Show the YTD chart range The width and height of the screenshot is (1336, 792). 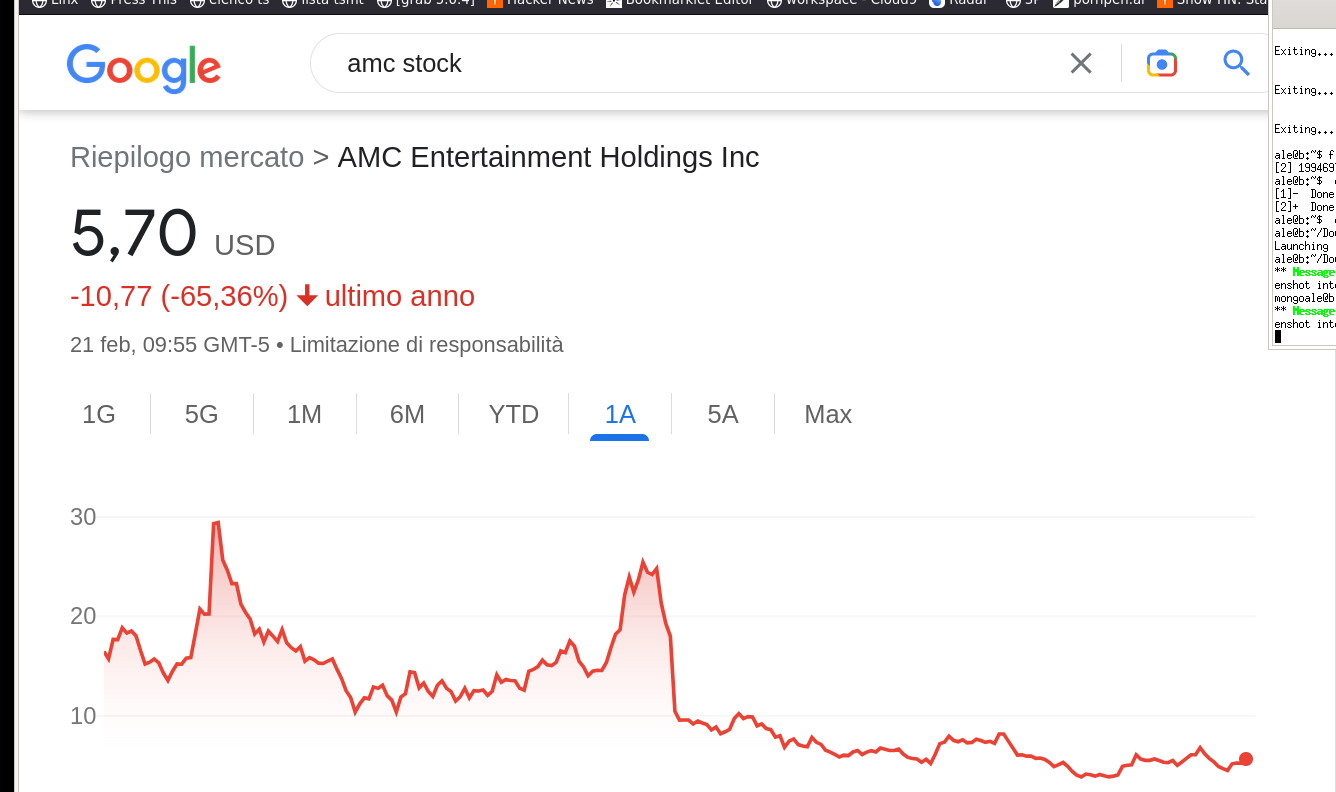pos(514,414)
